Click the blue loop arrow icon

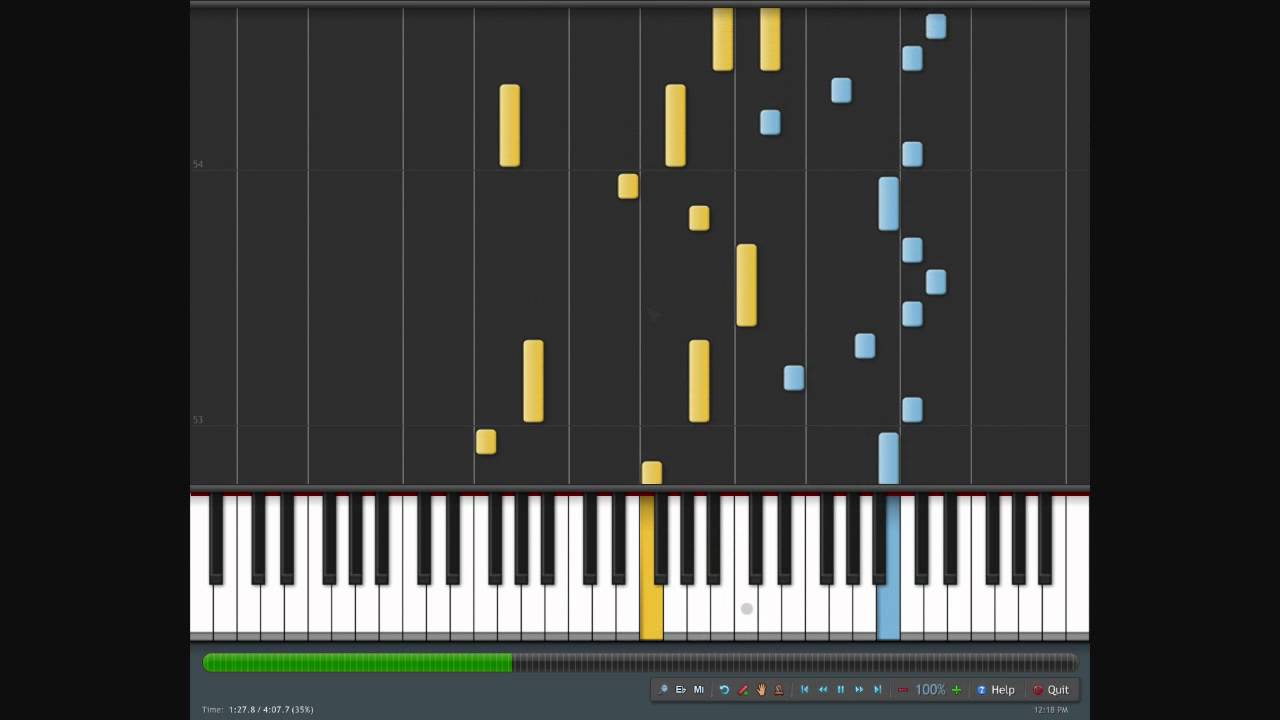724,690
